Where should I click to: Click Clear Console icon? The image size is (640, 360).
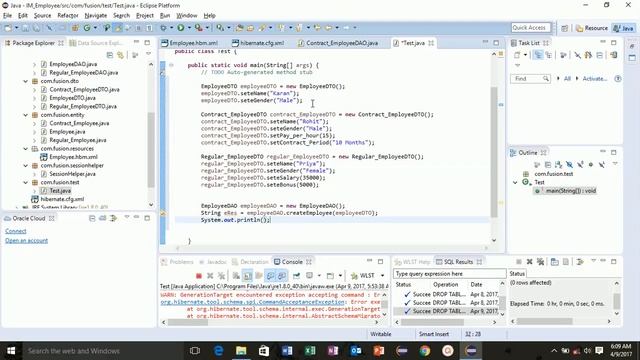point(236,276)
